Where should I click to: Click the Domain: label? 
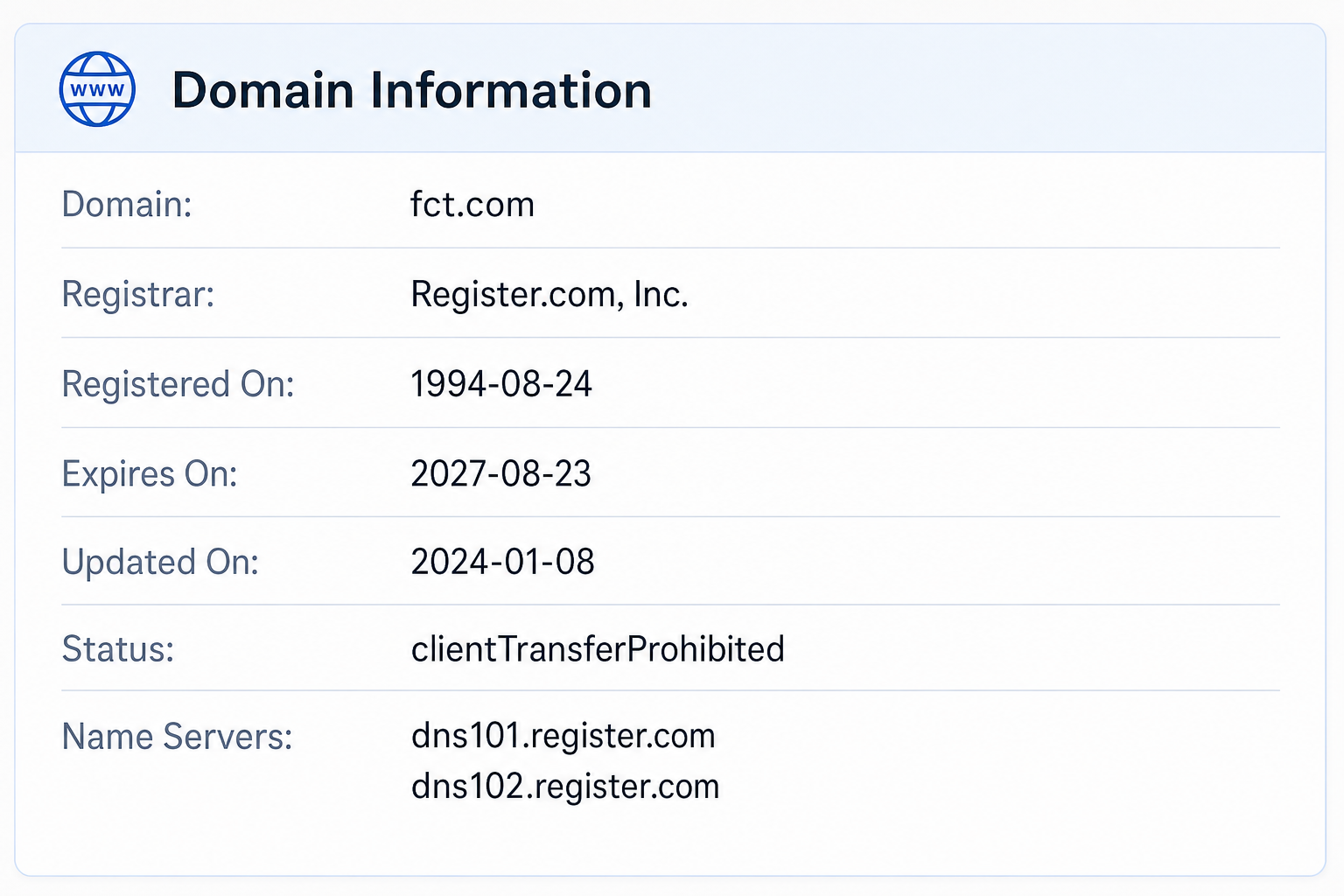[x=127, y=205]
